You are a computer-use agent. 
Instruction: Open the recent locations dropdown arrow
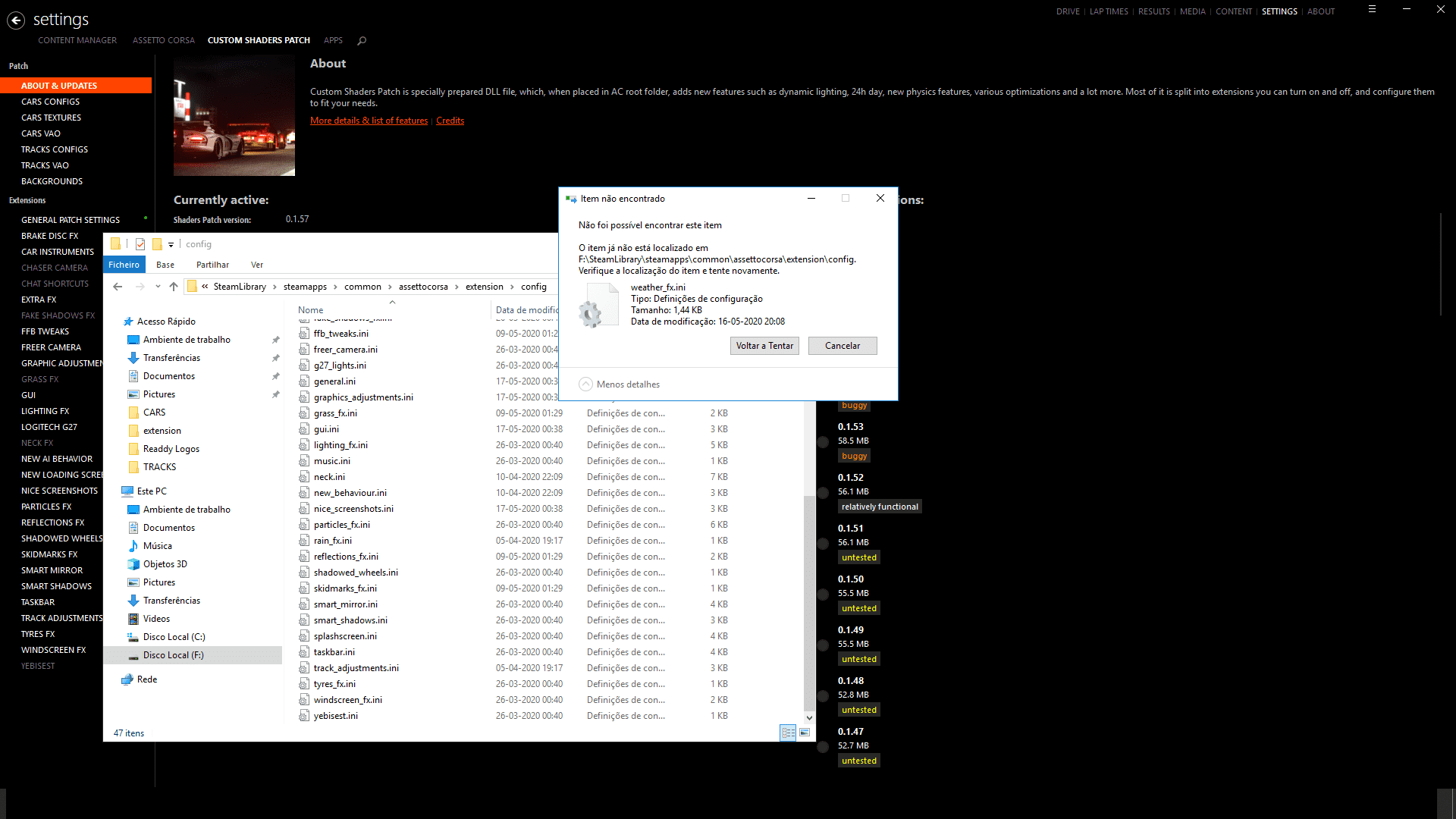coord(158,287)
